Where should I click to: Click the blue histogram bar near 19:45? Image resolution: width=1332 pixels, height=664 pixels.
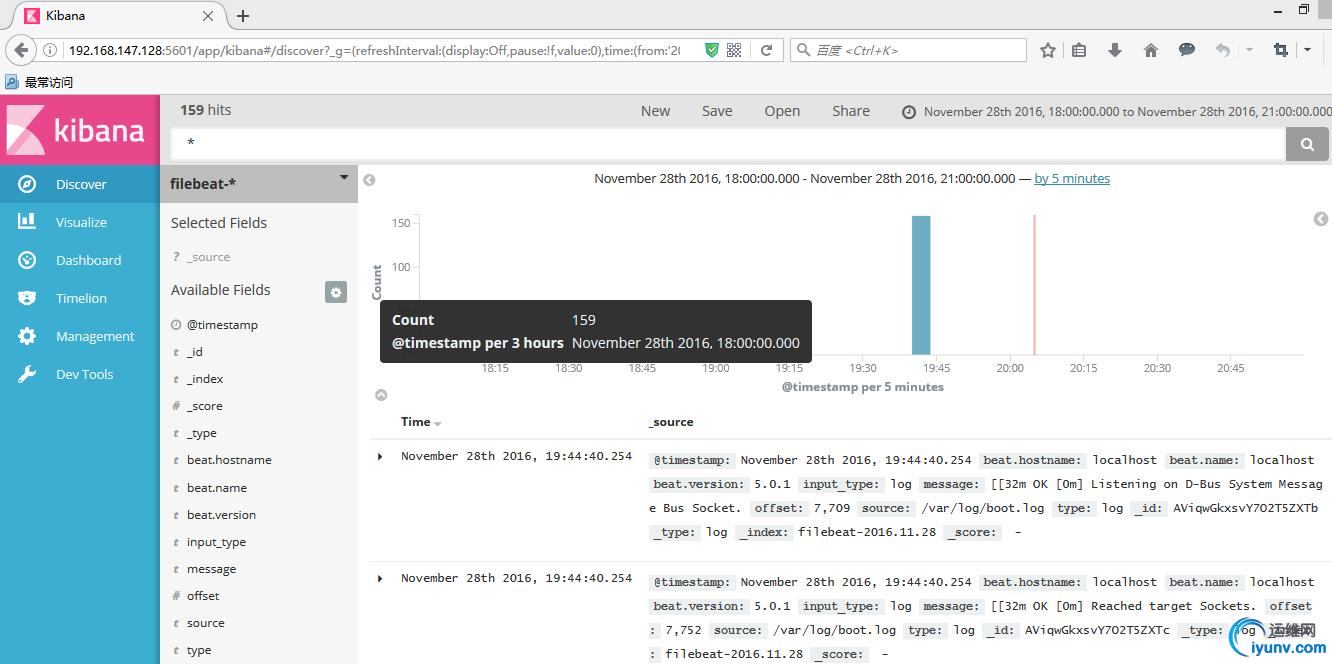point(921,285)
